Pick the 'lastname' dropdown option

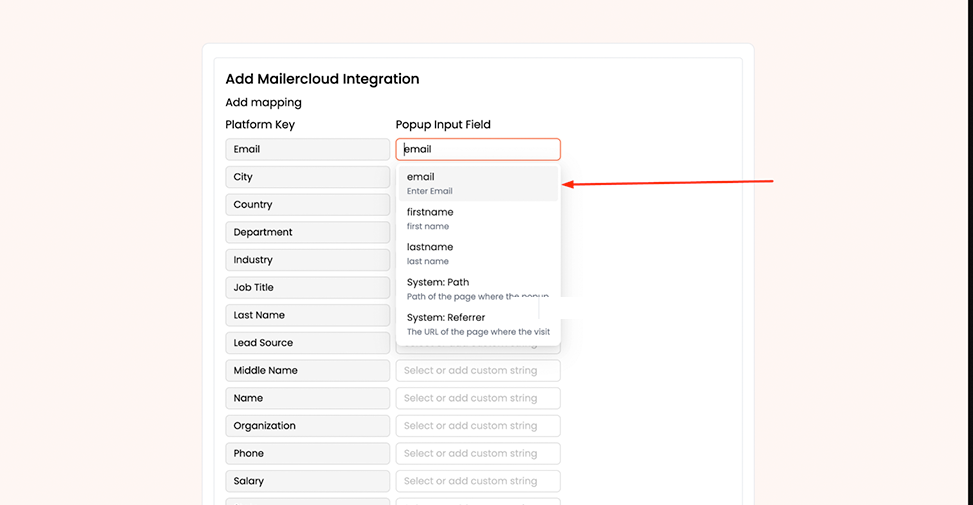[x=478, y=254]
